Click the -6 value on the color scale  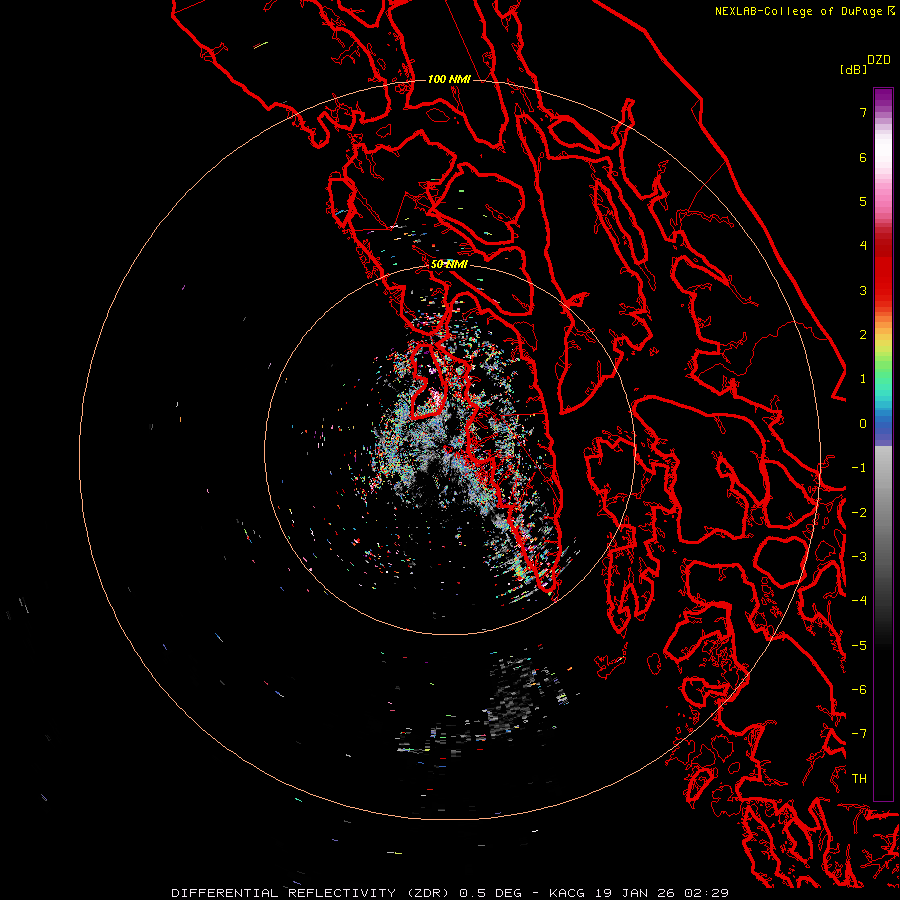pos(859,689)
